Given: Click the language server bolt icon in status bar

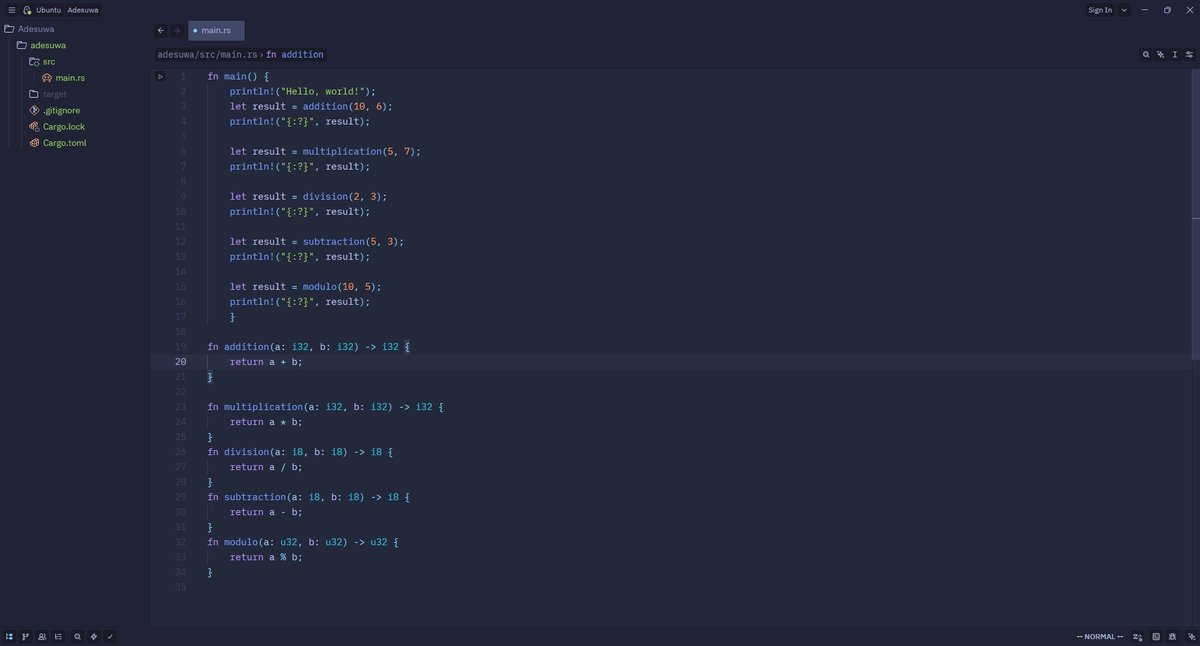Looking at the screenshot, I should coord(94,636).
